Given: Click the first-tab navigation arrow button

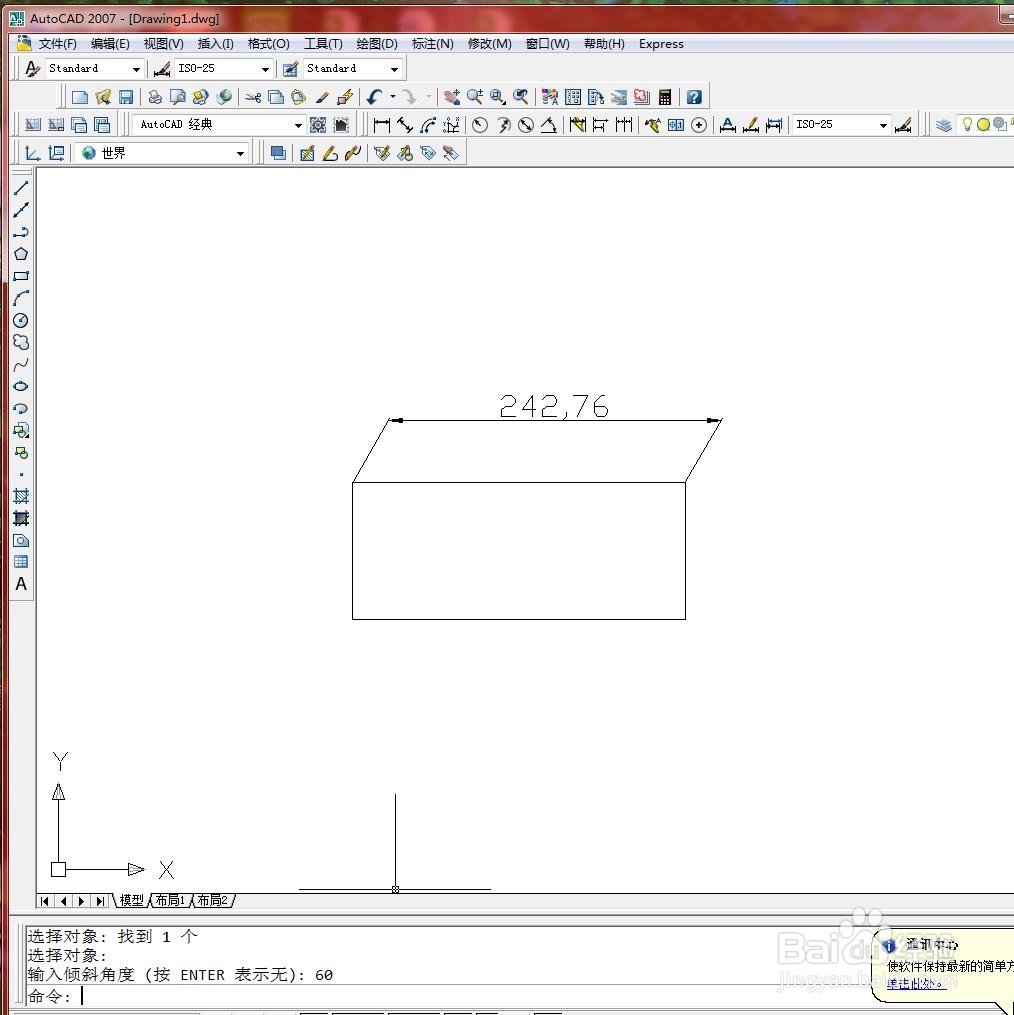Looking at the screenshot, I should (x=45, y=901).
